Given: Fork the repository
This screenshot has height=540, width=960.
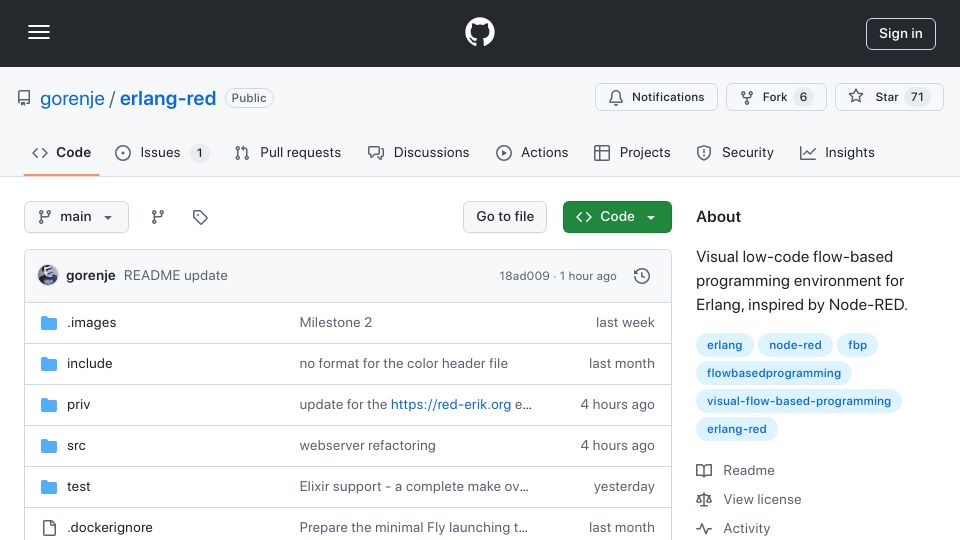Looking at the screenshot, I should [x=776, y=97].
